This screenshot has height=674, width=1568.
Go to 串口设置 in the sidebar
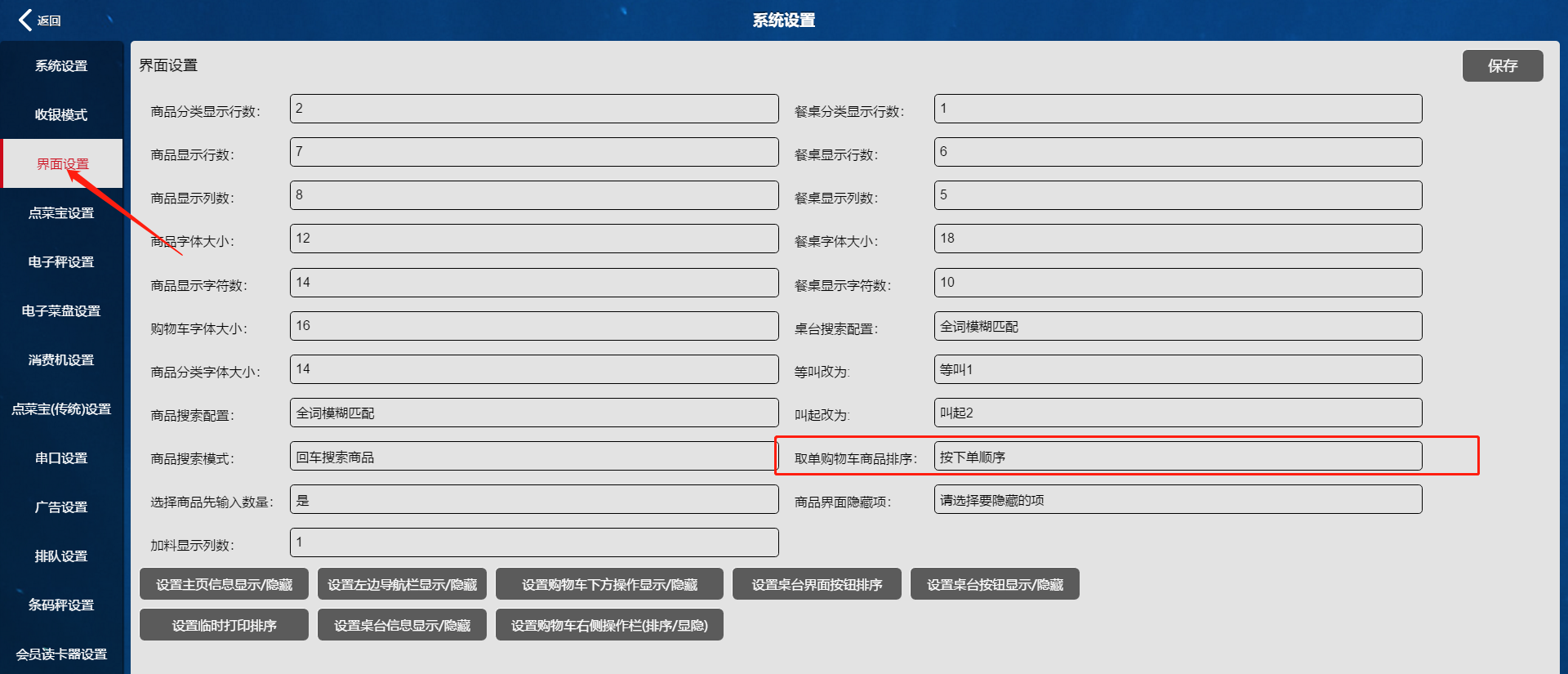click(x=61, y=458)
